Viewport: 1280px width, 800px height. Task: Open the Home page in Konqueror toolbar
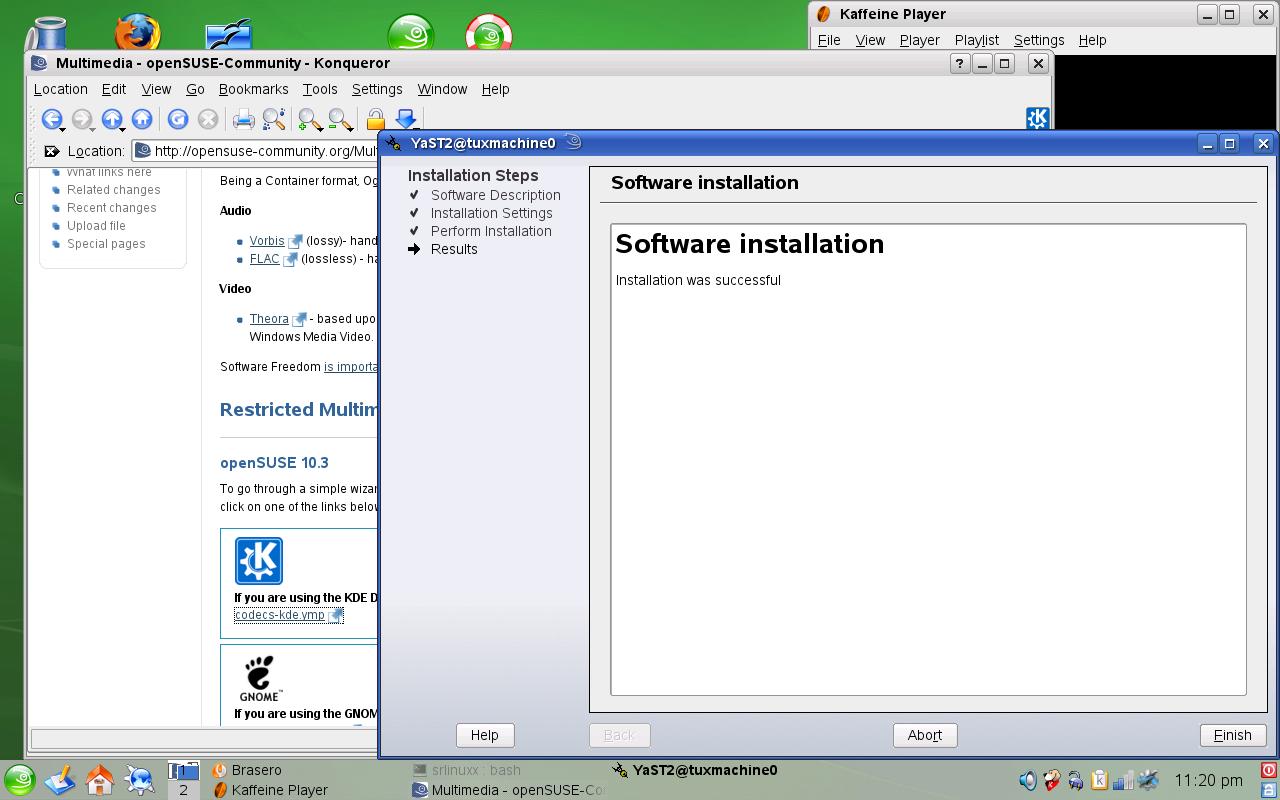coord(142,120)
